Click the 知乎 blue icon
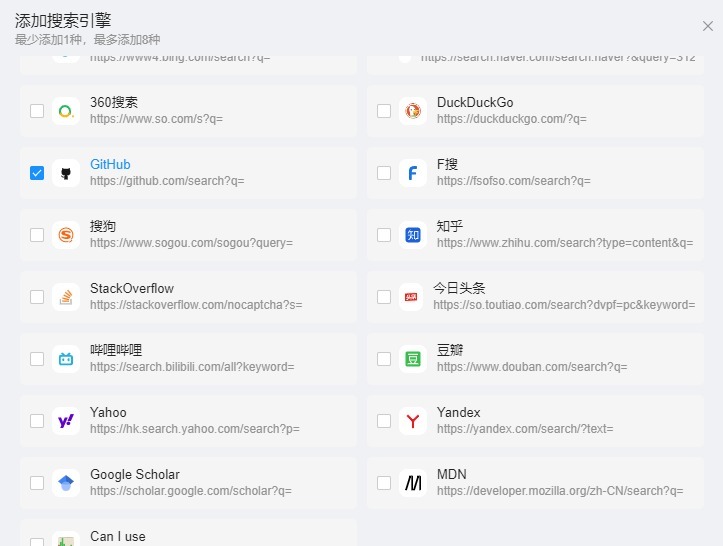 click(x=413, y=235)
